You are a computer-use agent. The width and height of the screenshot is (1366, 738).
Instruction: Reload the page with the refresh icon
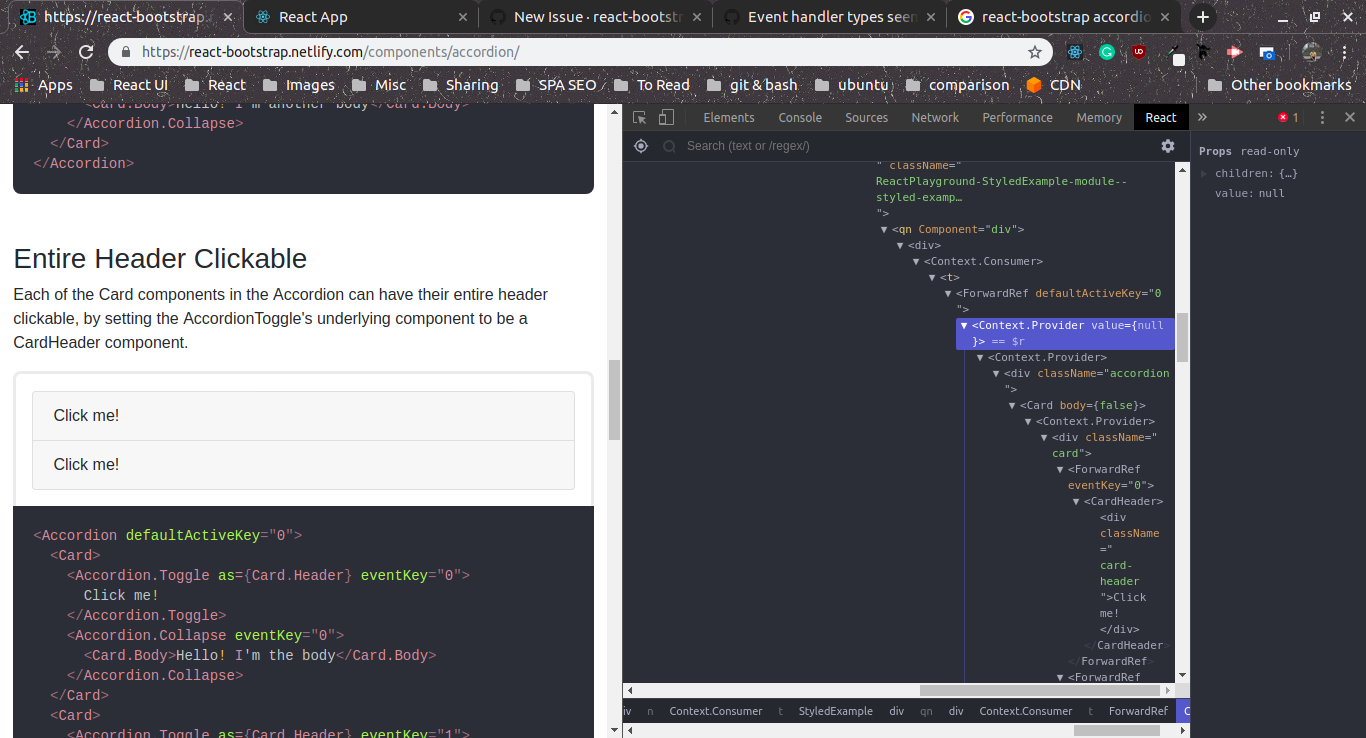pos(86,51)
